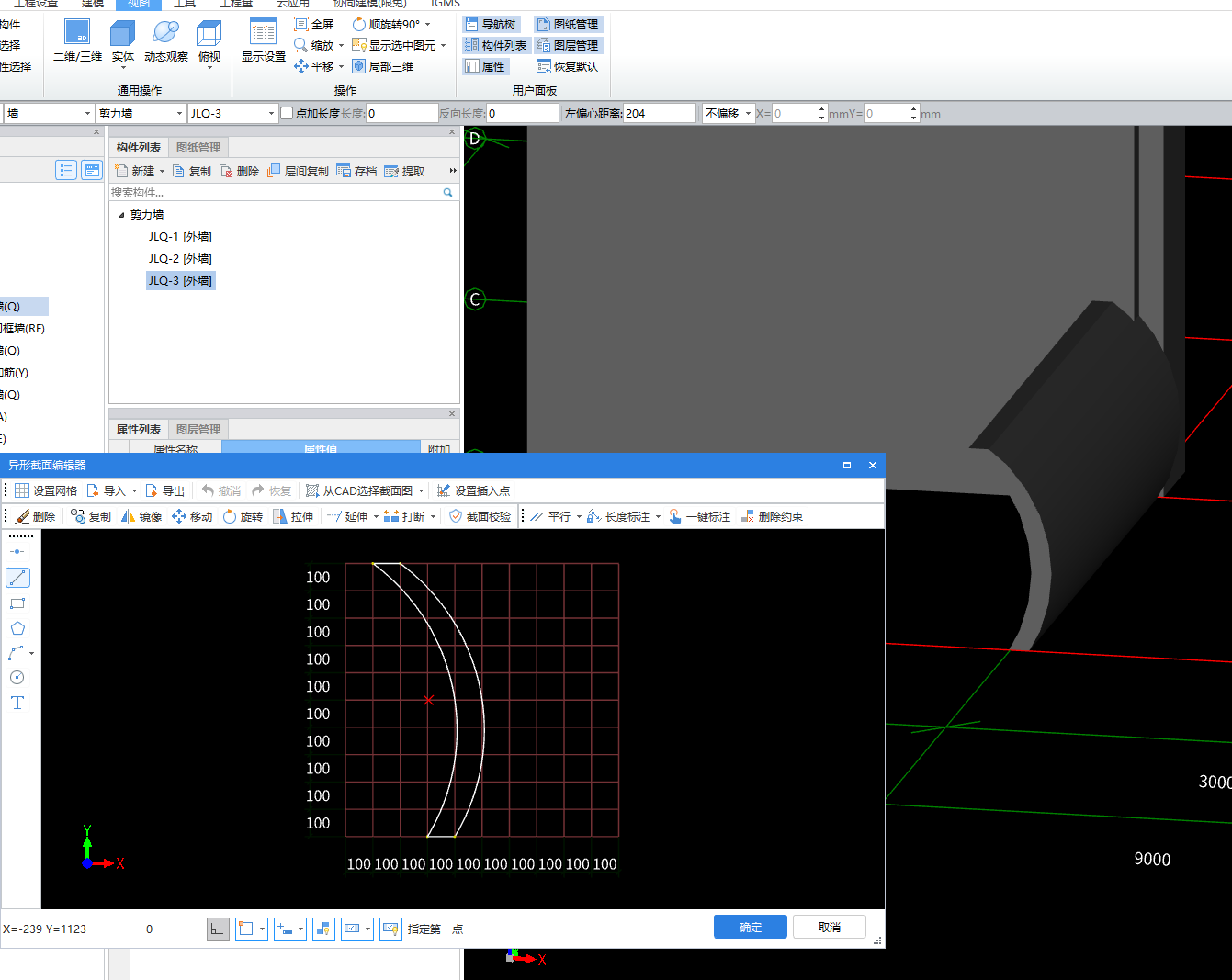The width and height of the screenshot is (1232, 980).
Task: Click 局部三维 partial 3D
Action: (382, 66)
